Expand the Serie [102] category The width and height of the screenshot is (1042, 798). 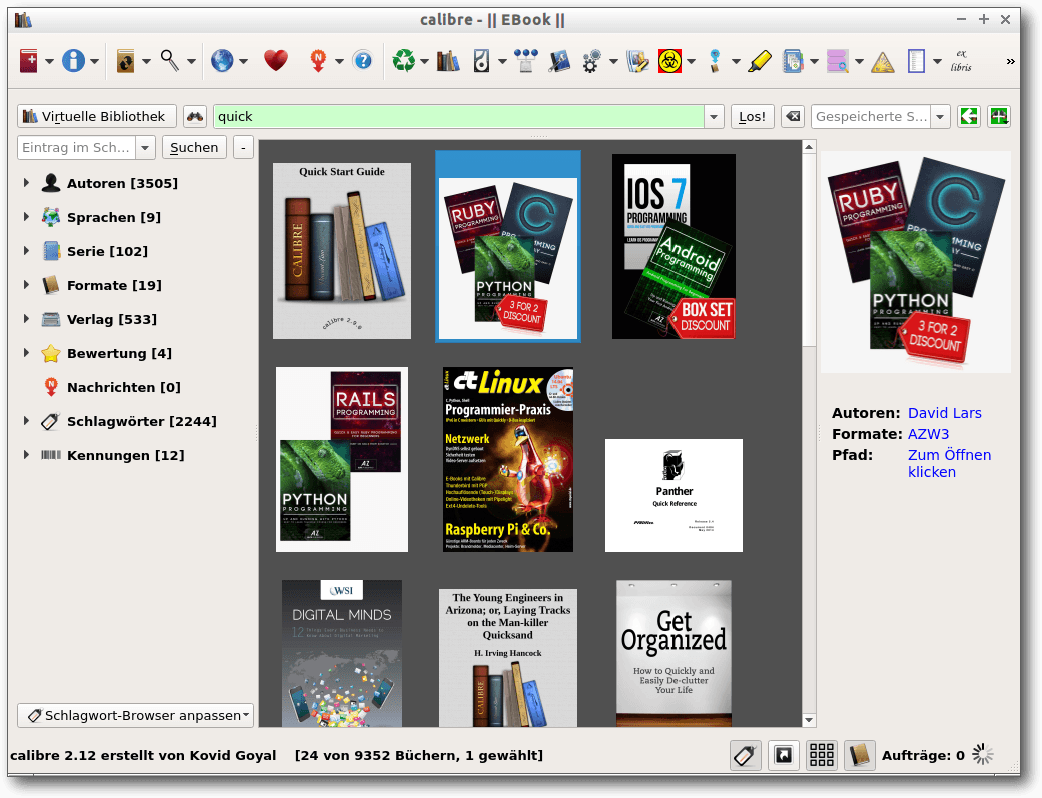(26, 250)
